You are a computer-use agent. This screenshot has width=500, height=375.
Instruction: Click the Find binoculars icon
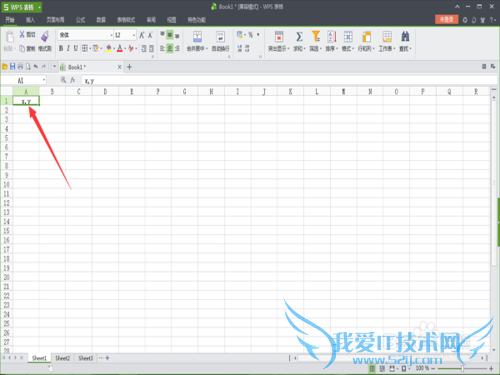[405, 37]
